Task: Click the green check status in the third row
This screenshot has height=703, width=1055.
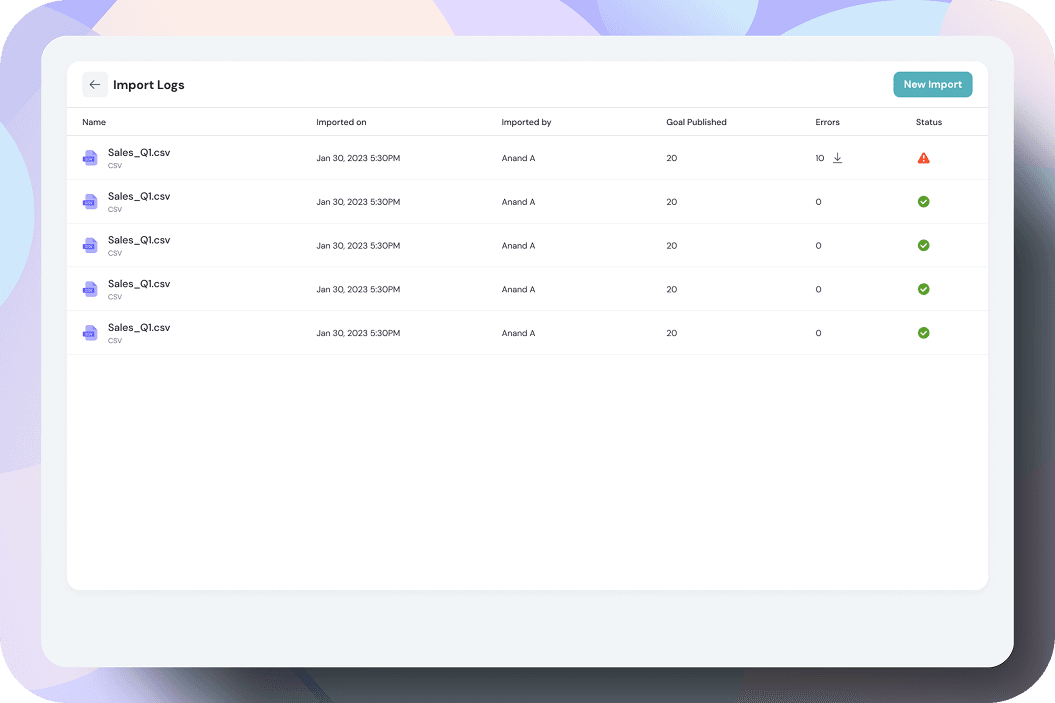Action: [923, 246]
